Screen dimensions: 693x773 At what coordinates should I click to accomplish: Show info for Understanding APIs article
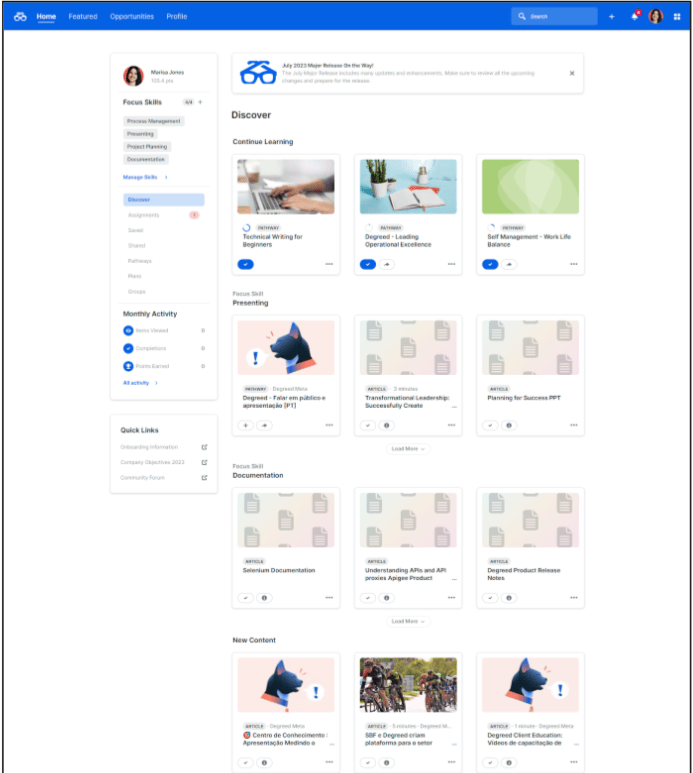pyautogui.click(x=387, y=597)
